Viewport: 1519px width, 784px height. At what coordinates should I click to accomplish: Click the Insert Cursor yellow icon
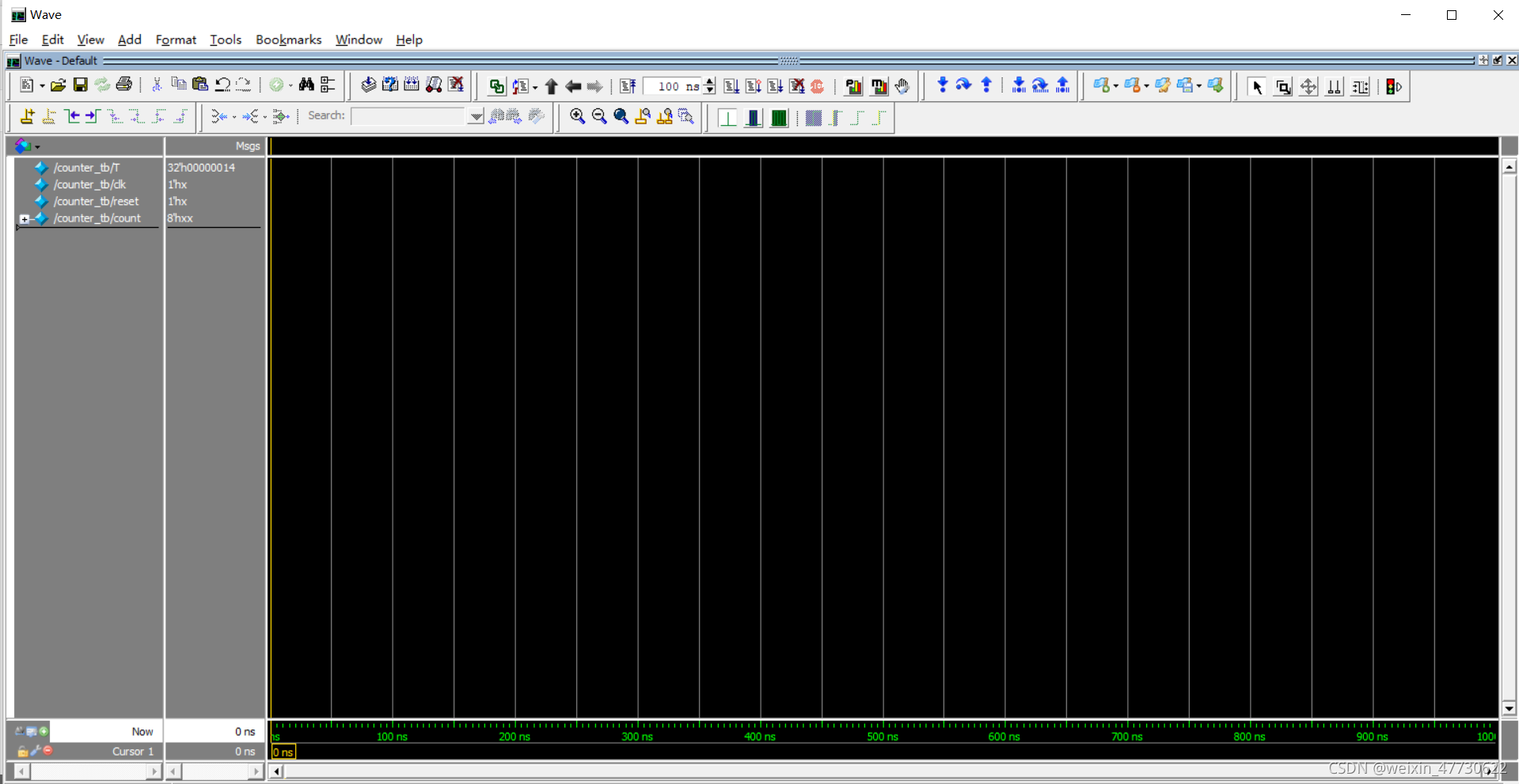coord(28,116)
